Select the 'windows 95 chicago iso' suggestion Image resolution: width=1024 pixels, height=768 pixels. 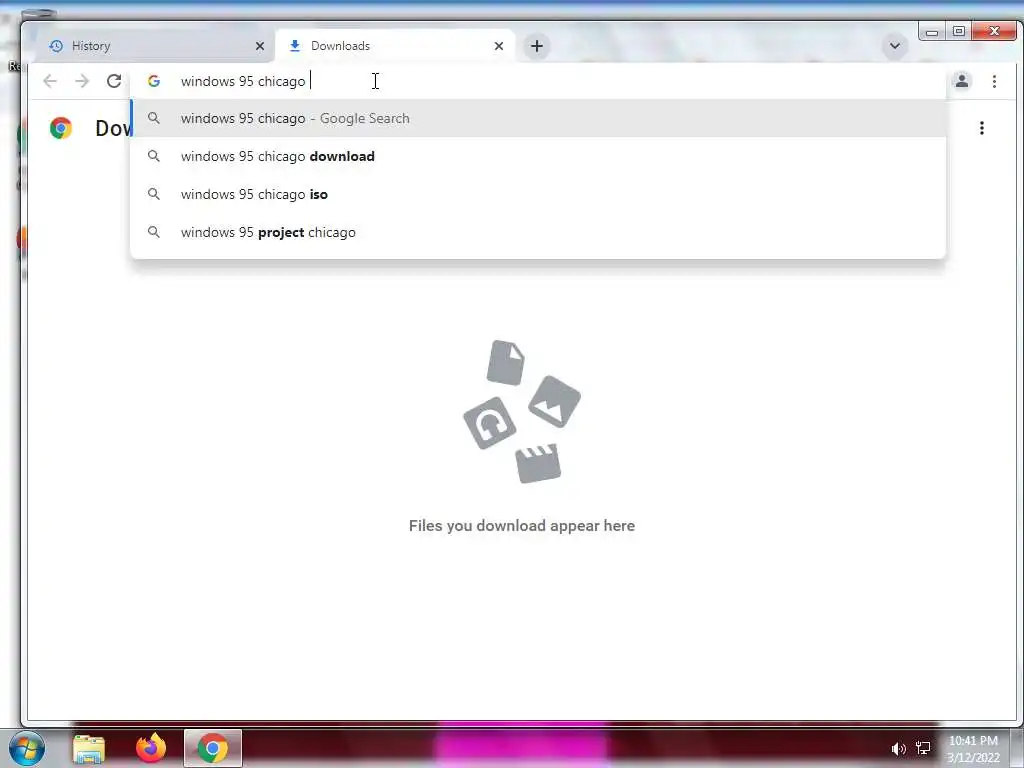pyautogui.click(x=538, y=194)
